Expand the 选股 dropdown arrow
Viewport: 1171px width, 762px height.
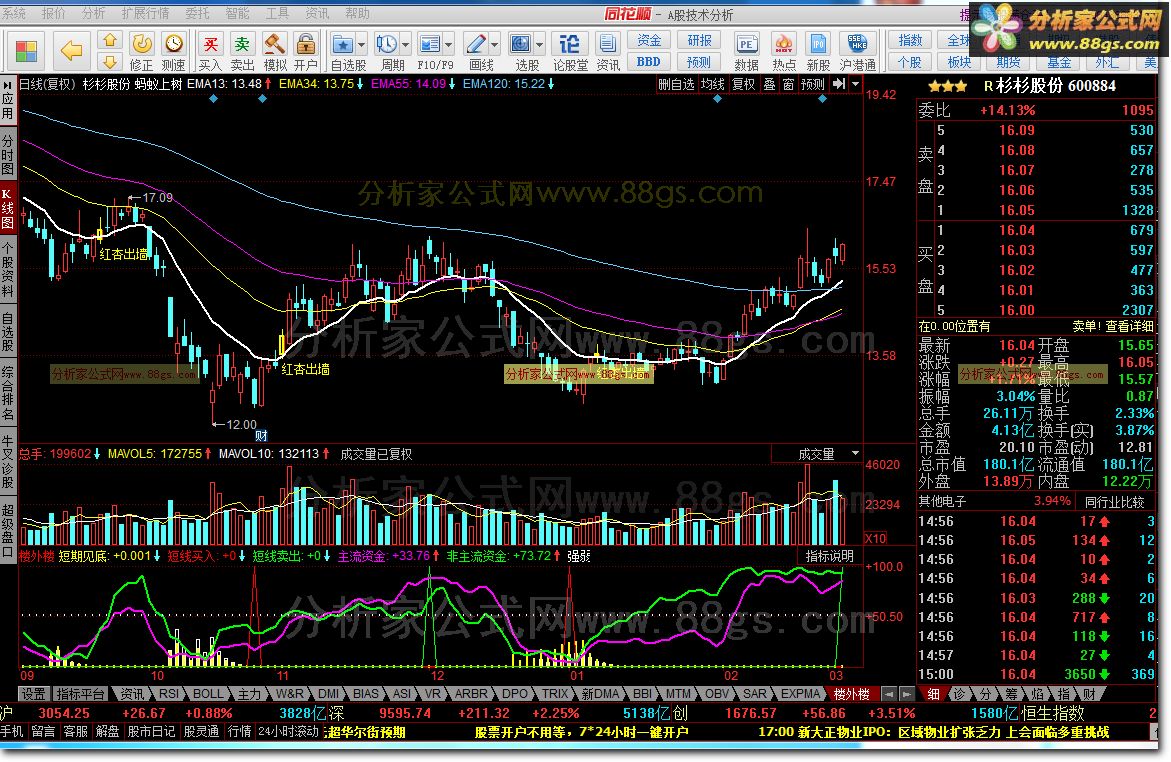[539, 44]
